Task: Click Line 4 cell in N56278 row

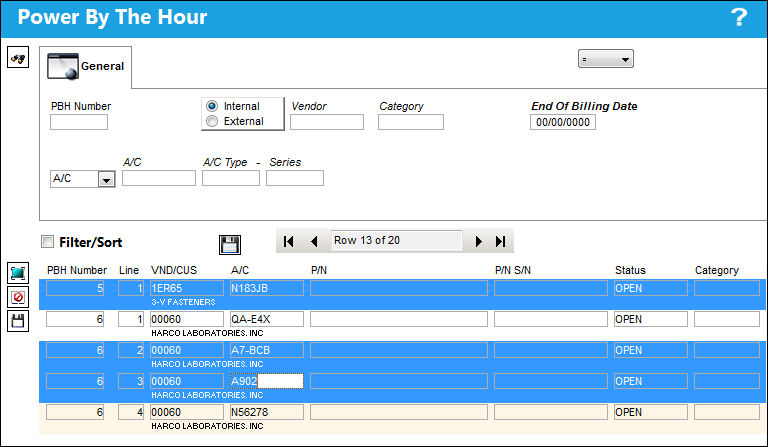Action: [x=131, y=412]
